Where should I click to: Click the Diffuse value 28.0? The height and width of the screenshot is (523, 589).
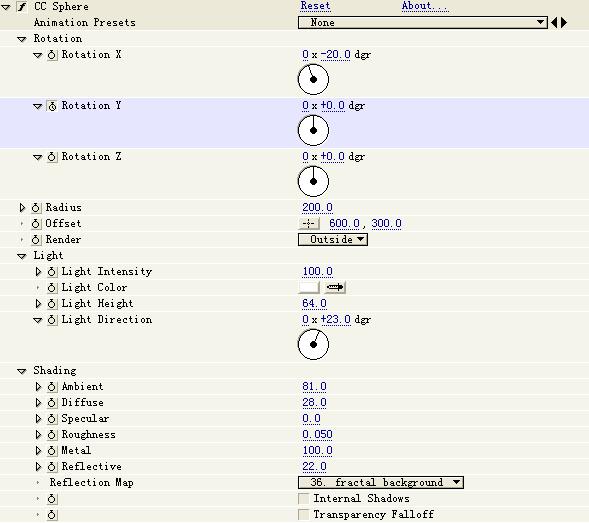coord(314,402)
